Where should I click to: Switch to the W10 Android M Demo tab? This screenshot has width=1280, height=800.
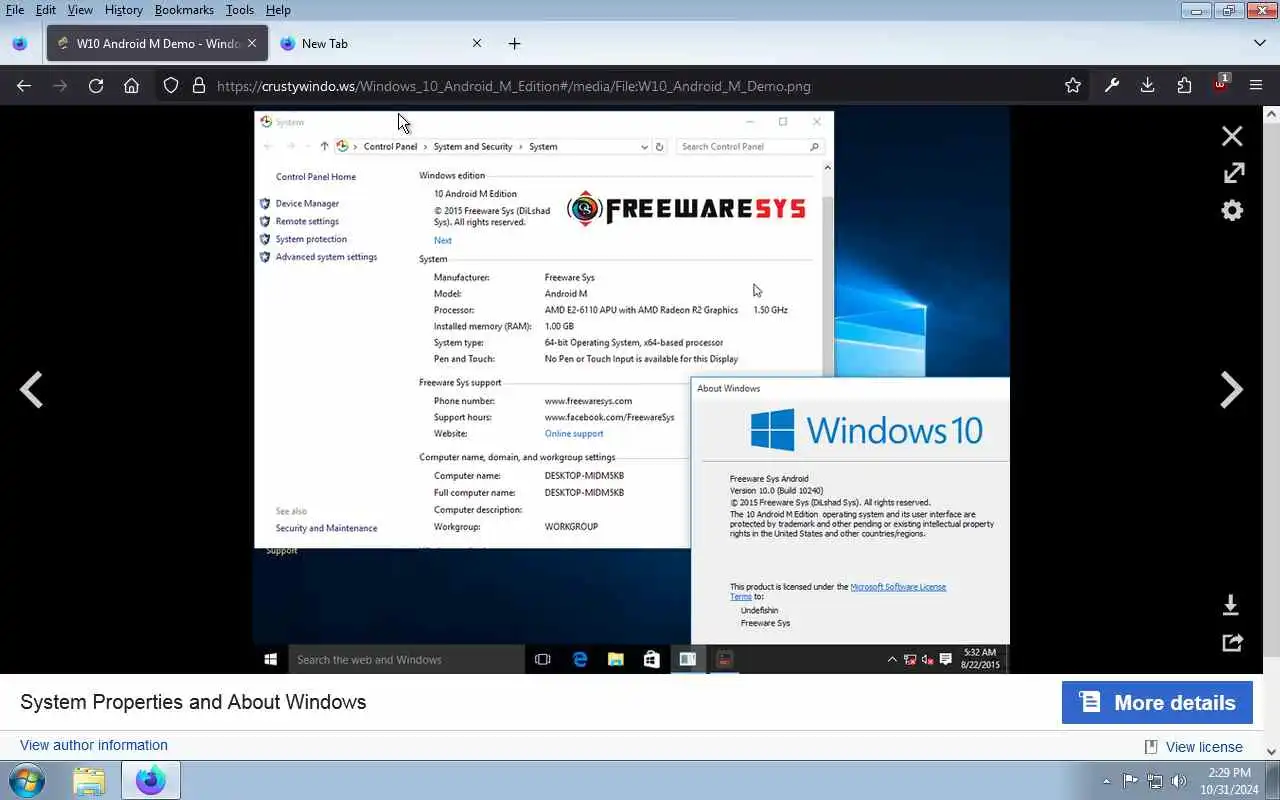[x=157, y=44]
